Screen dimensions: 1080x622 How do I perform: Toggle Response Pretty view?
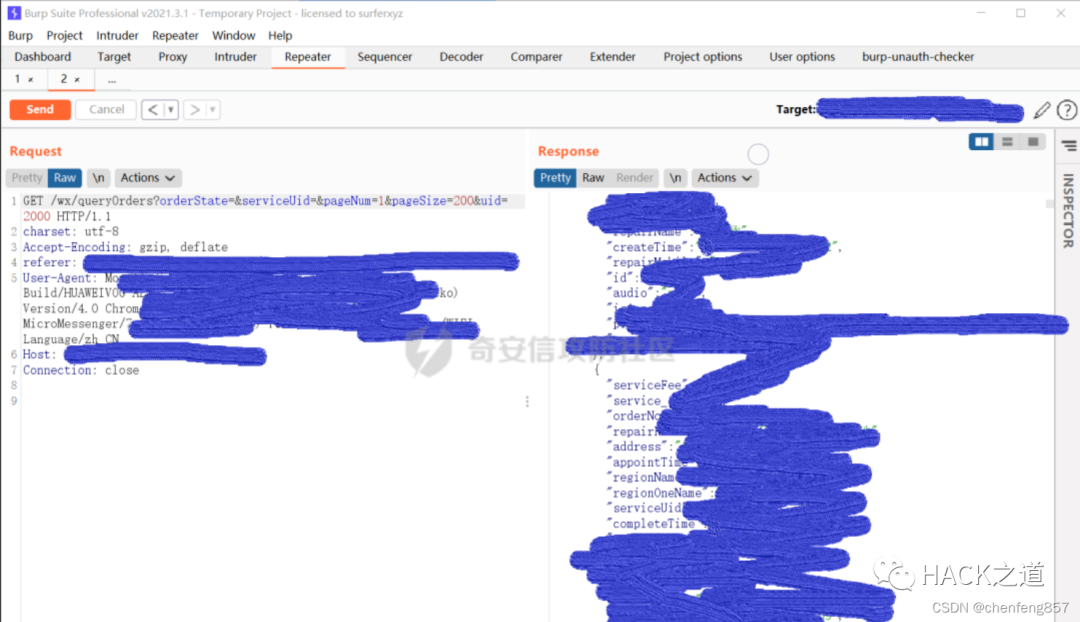pyautogui.click(x=555, y=178)
